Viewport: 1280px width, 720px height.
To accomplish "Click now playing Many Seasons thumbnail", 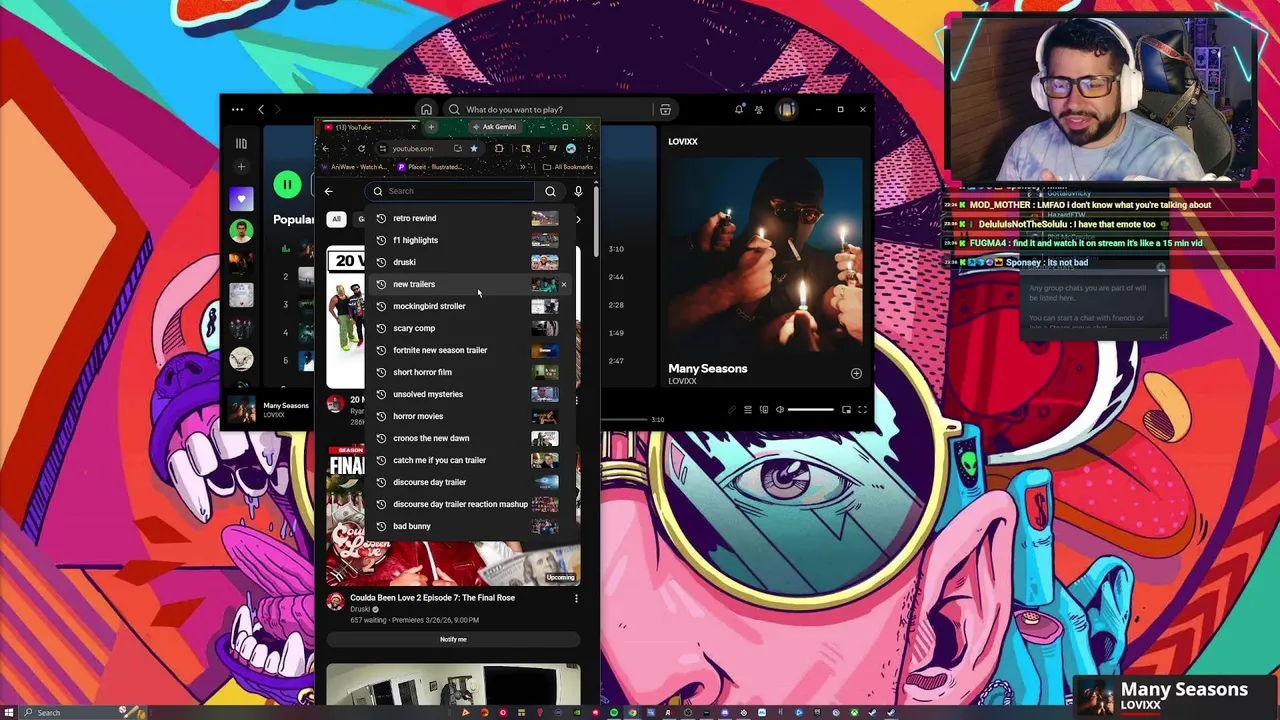I will point(241,409).
